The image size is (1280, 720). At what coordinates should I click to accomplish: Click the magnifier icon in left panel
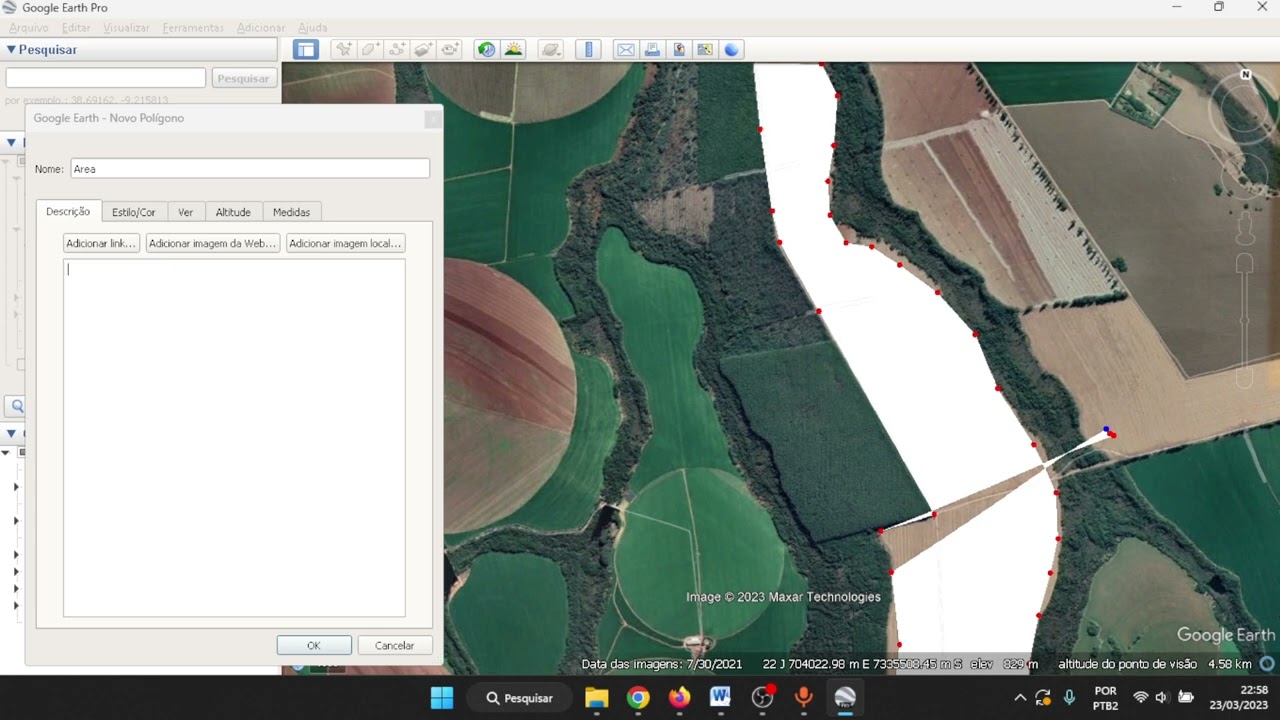click(x=16, y=406)
